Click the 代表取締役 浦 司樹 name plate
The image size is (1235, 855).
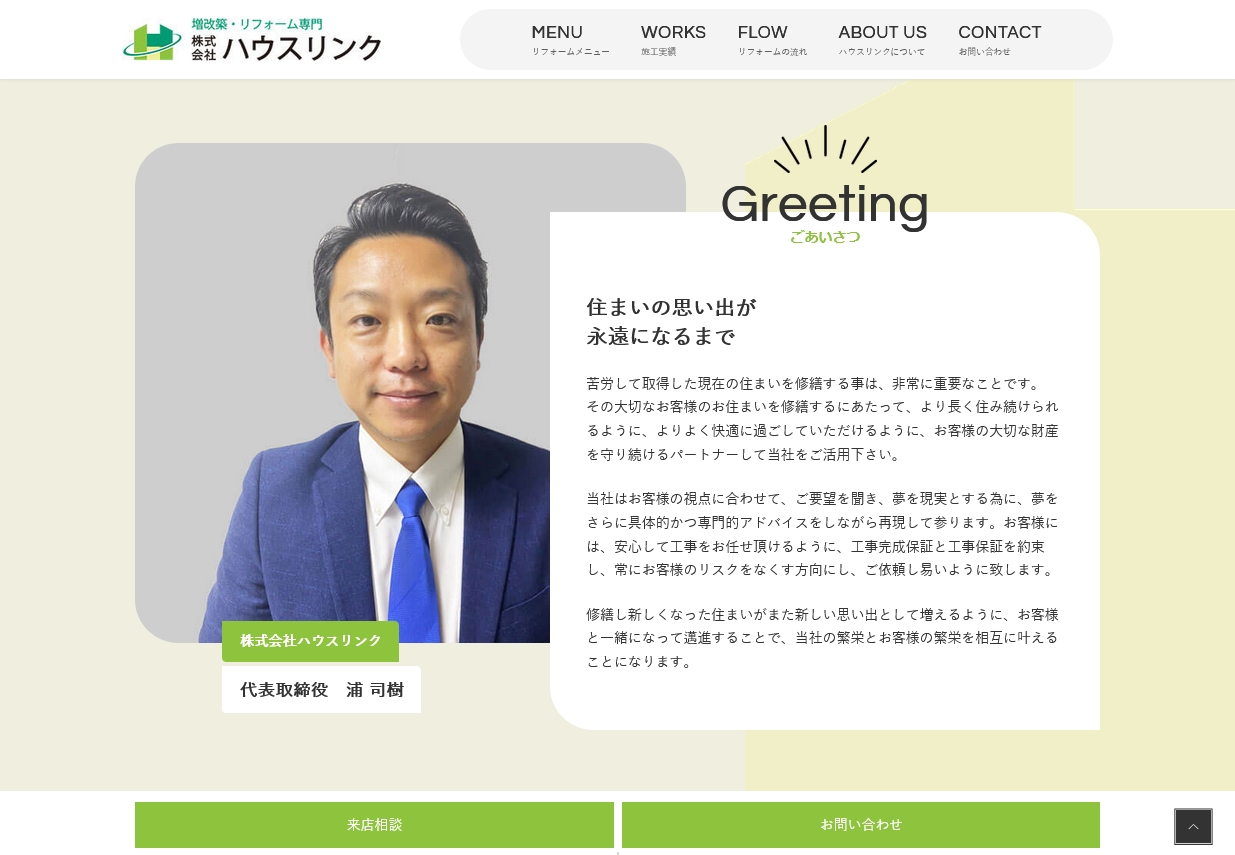(321, 689)
